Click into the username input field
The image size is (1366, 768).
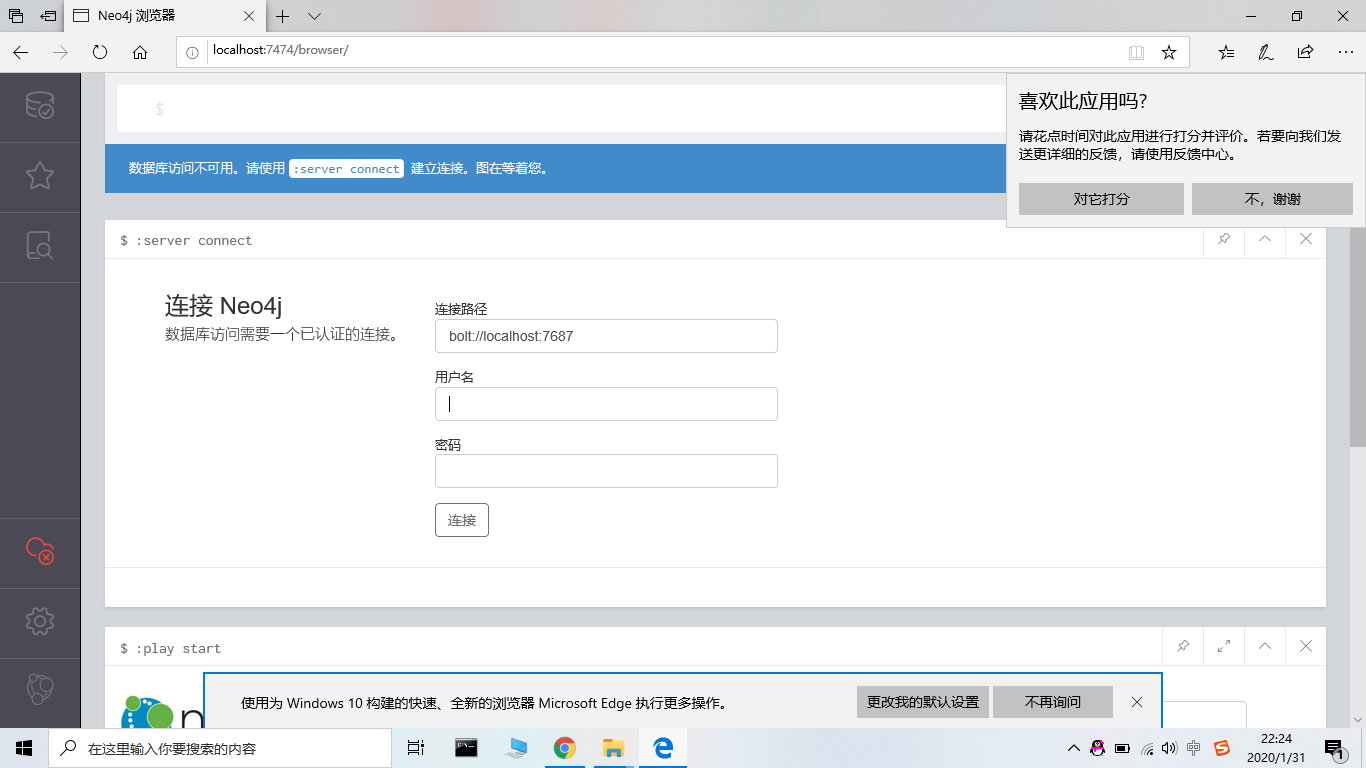point(606,404)
